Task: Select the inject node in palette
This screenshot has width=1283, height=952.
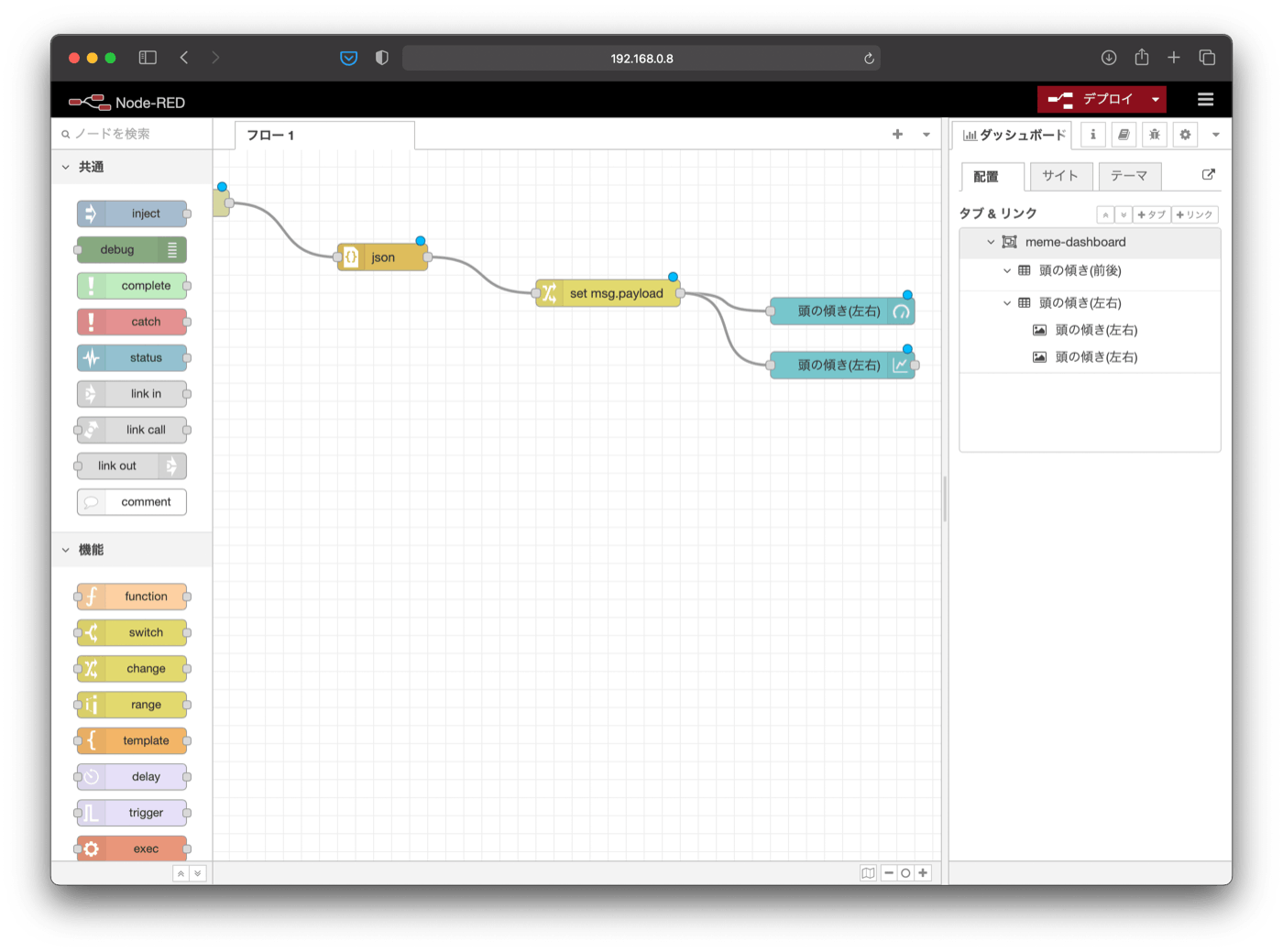Action: pyautogui.click(x=132, y=213)
